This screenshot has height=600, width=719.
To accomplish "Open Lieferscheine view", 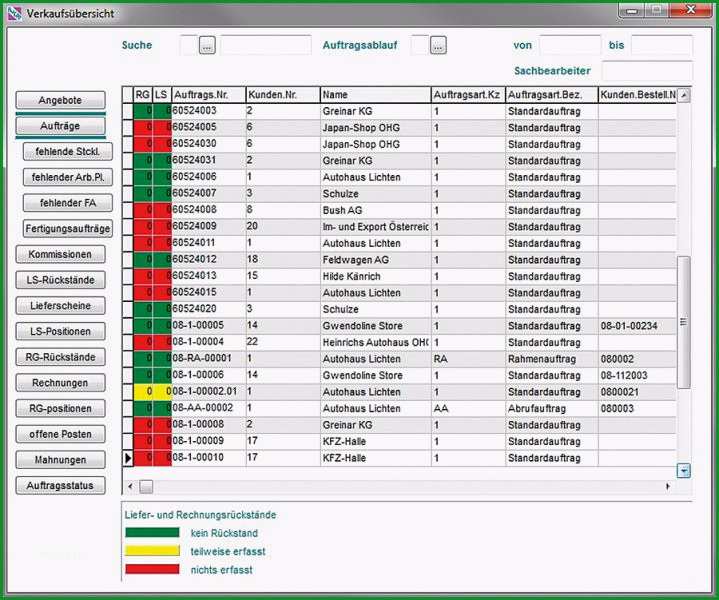I will pos(61,306).
